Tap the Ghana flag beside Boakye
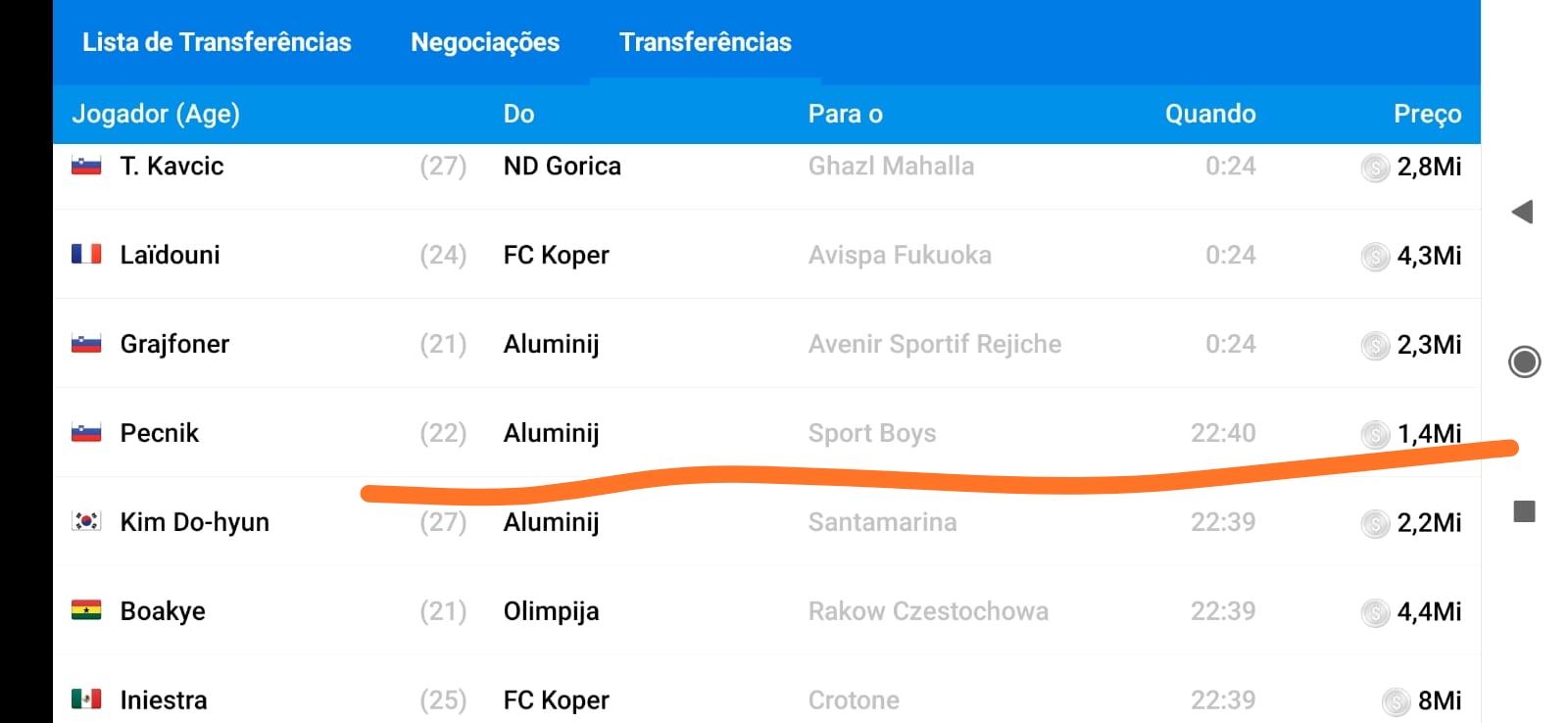 [86, 610]
